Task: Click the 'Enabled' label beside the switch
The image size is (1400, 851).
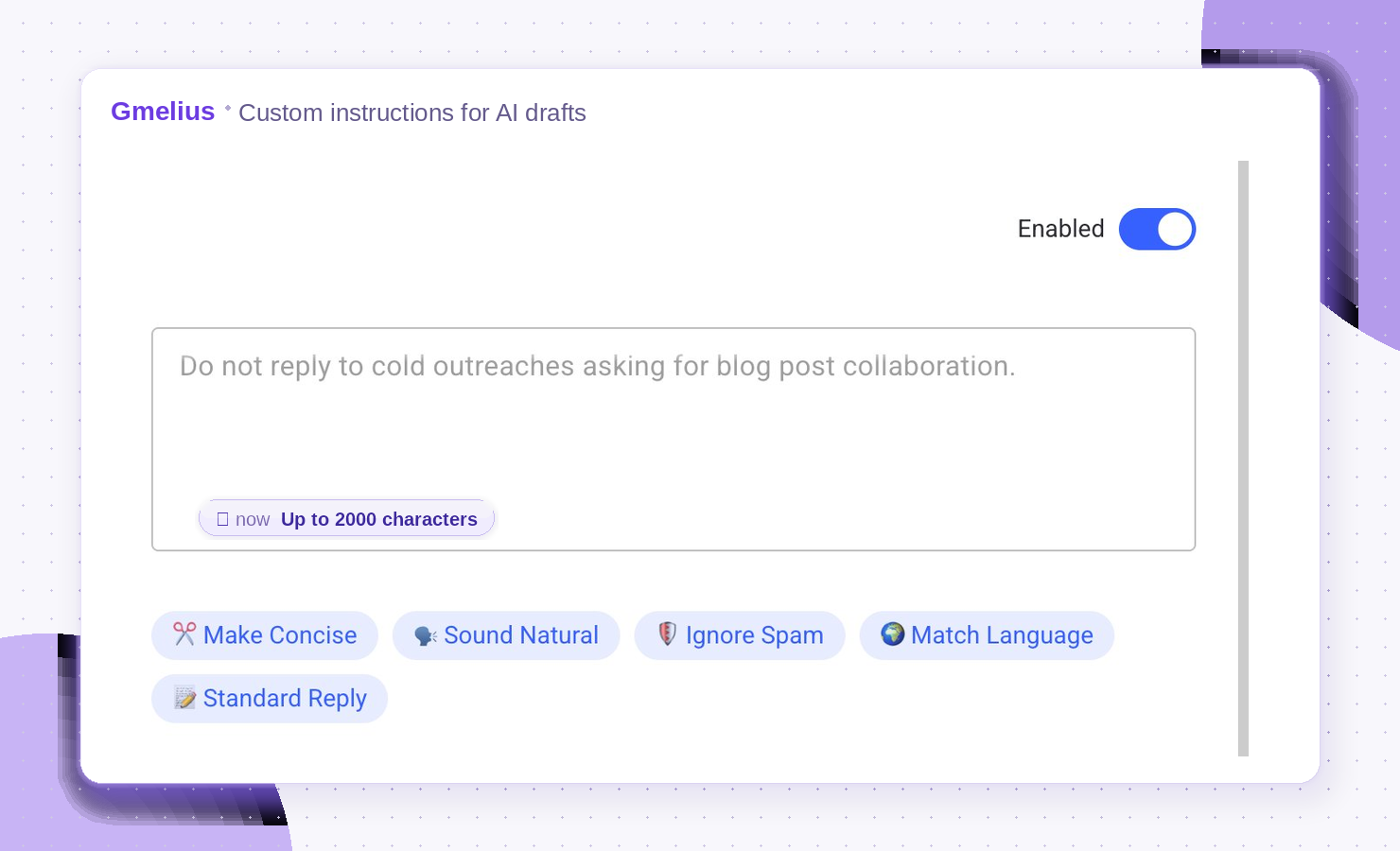Action: [1060, 229]
